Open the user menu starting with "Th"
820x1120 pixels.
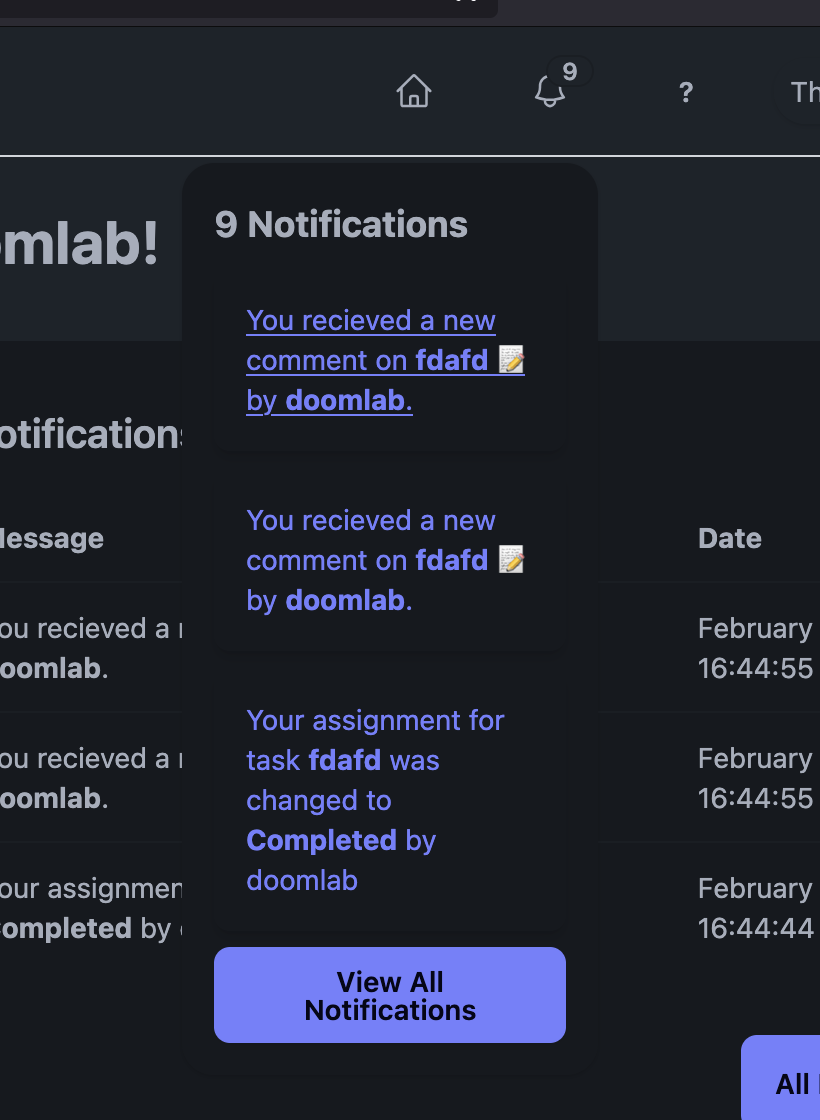coord(804,93)
